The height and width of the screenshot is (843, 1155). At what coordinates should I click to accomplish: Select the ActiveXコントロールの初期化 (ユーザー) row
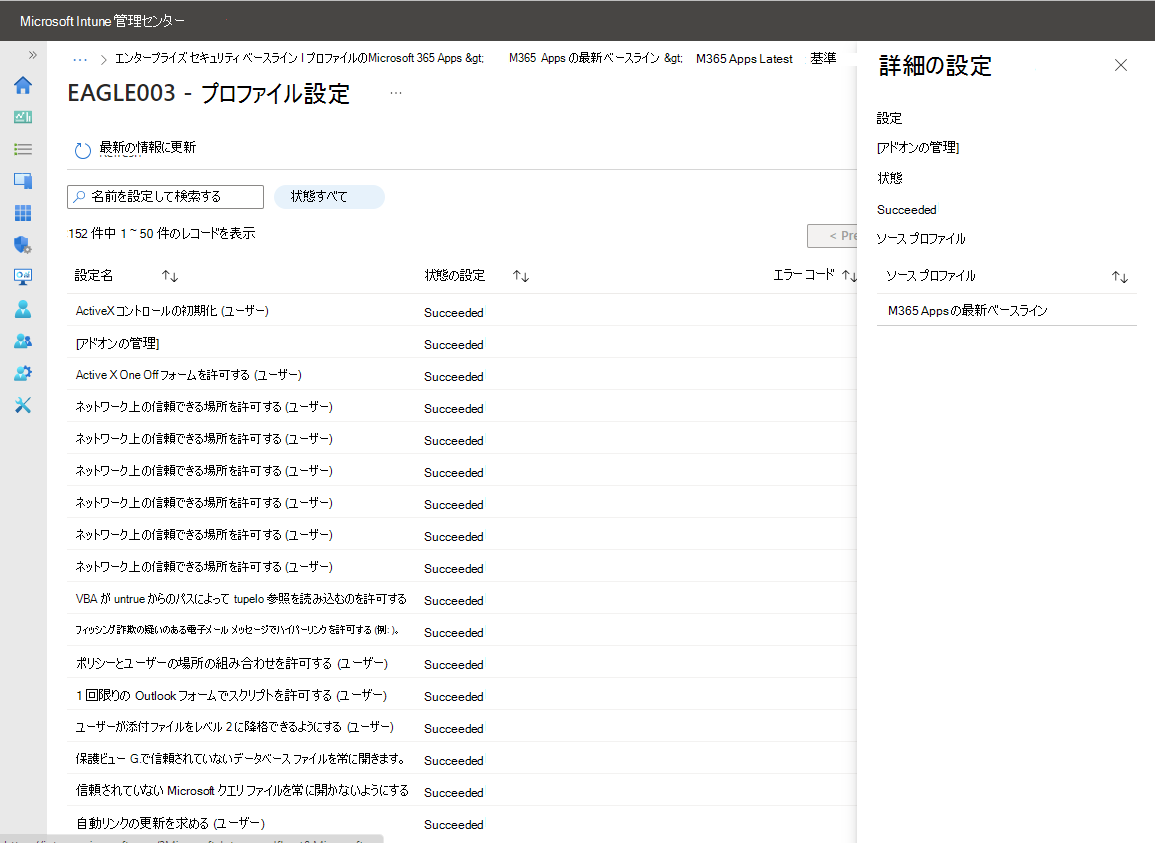coord(462,311)
